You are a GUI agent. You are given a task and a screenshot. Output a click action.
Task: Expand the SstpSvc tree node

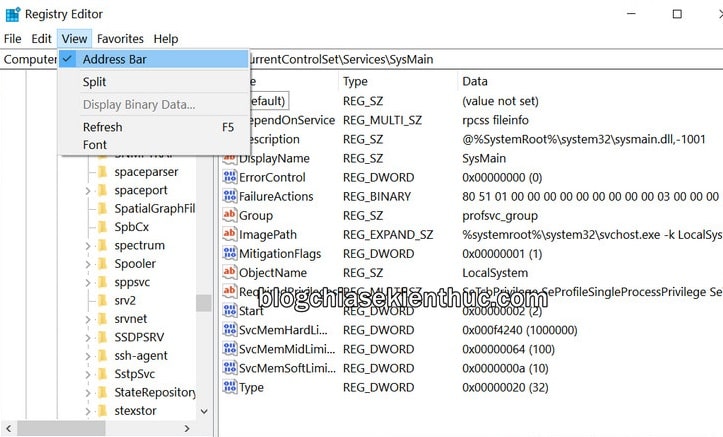point(88,375)
